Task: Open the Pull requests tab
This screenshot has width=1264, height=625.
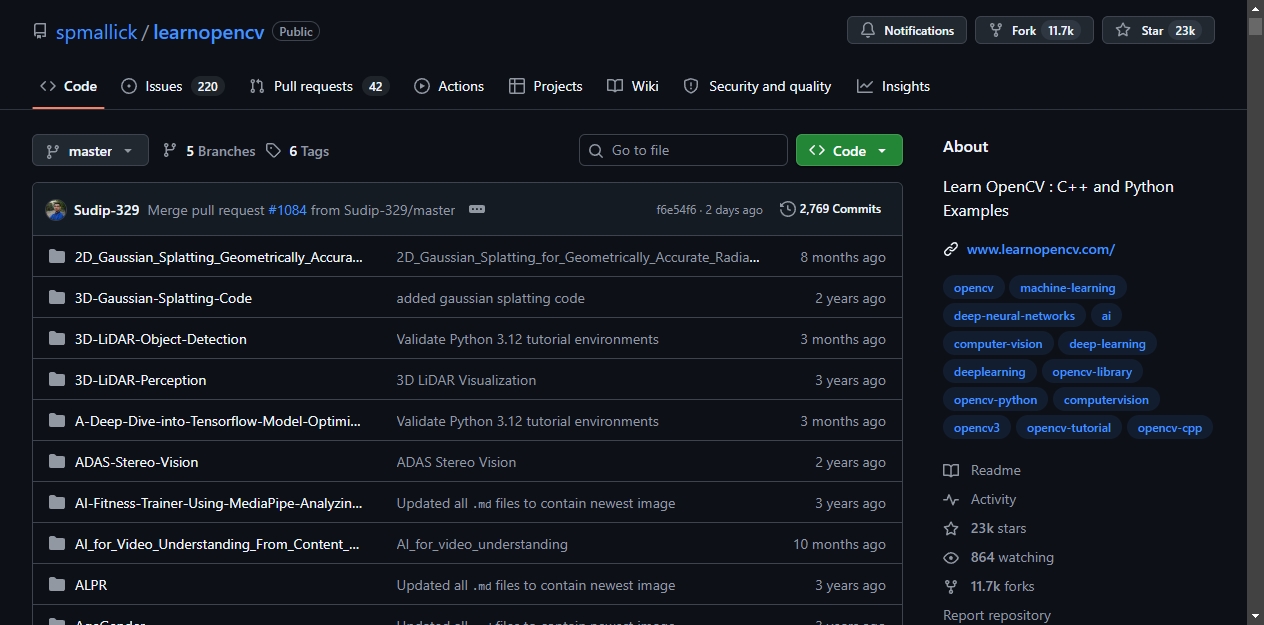Action: click(x=318, y=86)
